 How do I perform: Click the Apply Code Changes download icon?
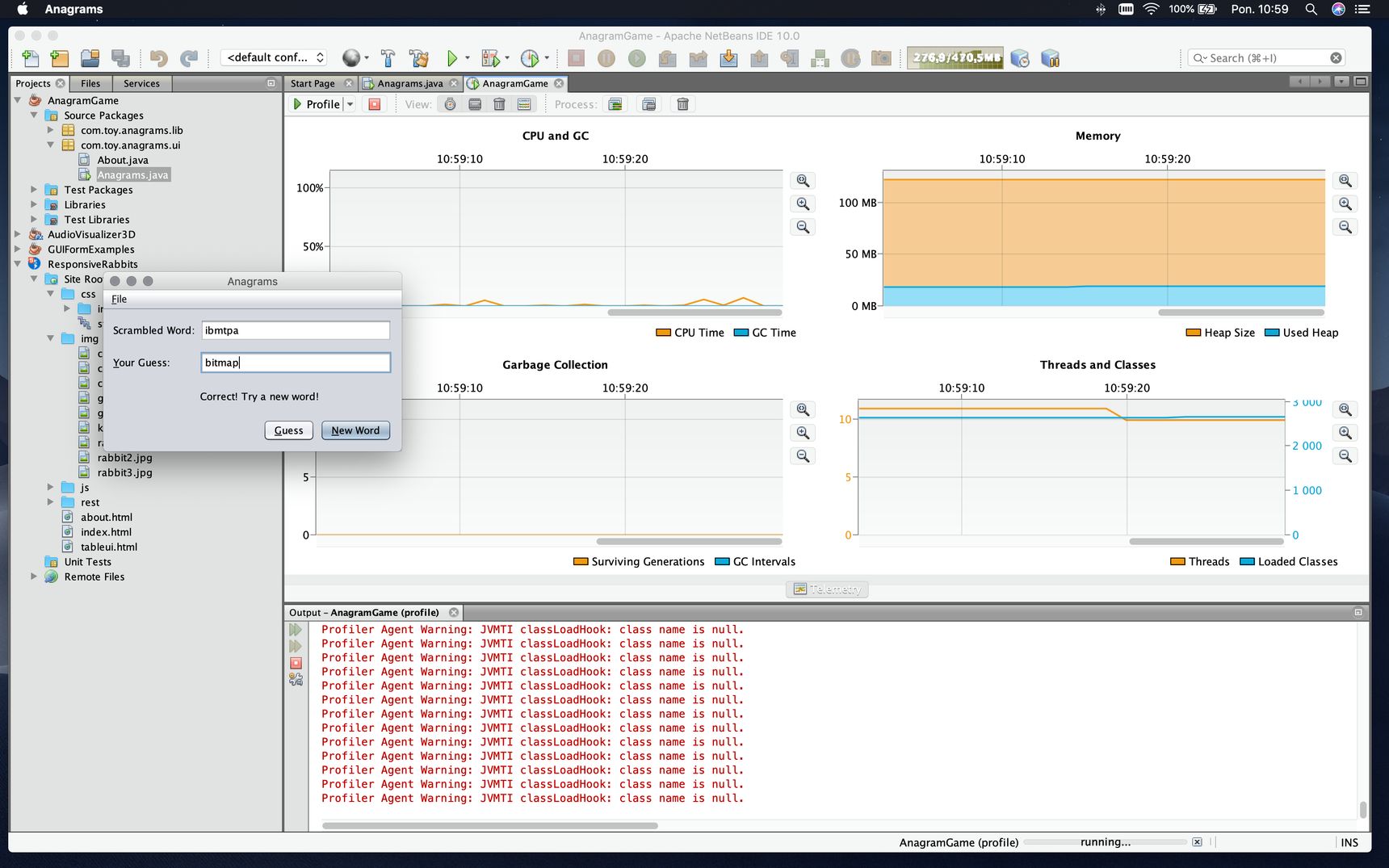(x=728, y=58)
